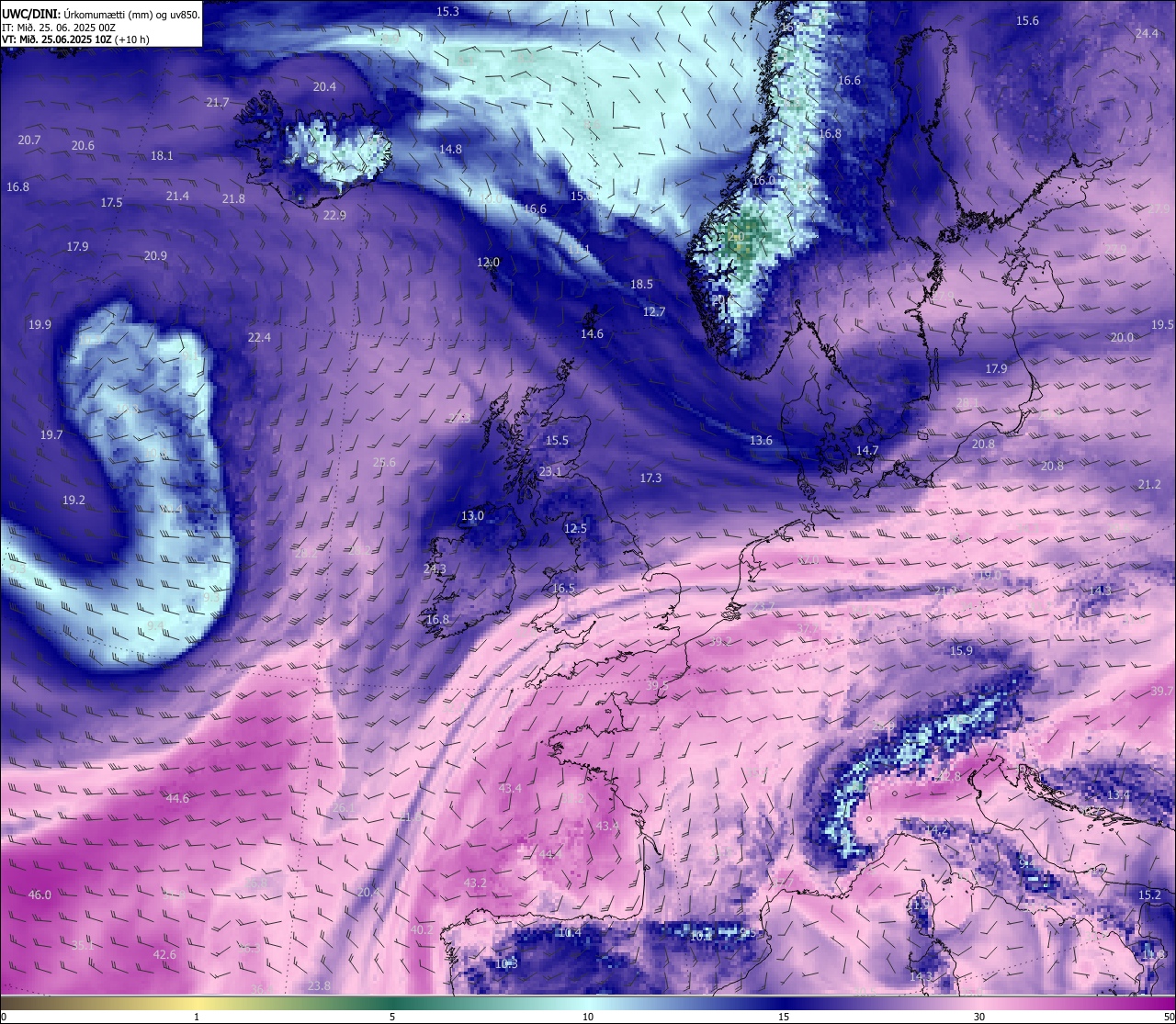Click the 1 tick on the color scale

coord(197,1017)
